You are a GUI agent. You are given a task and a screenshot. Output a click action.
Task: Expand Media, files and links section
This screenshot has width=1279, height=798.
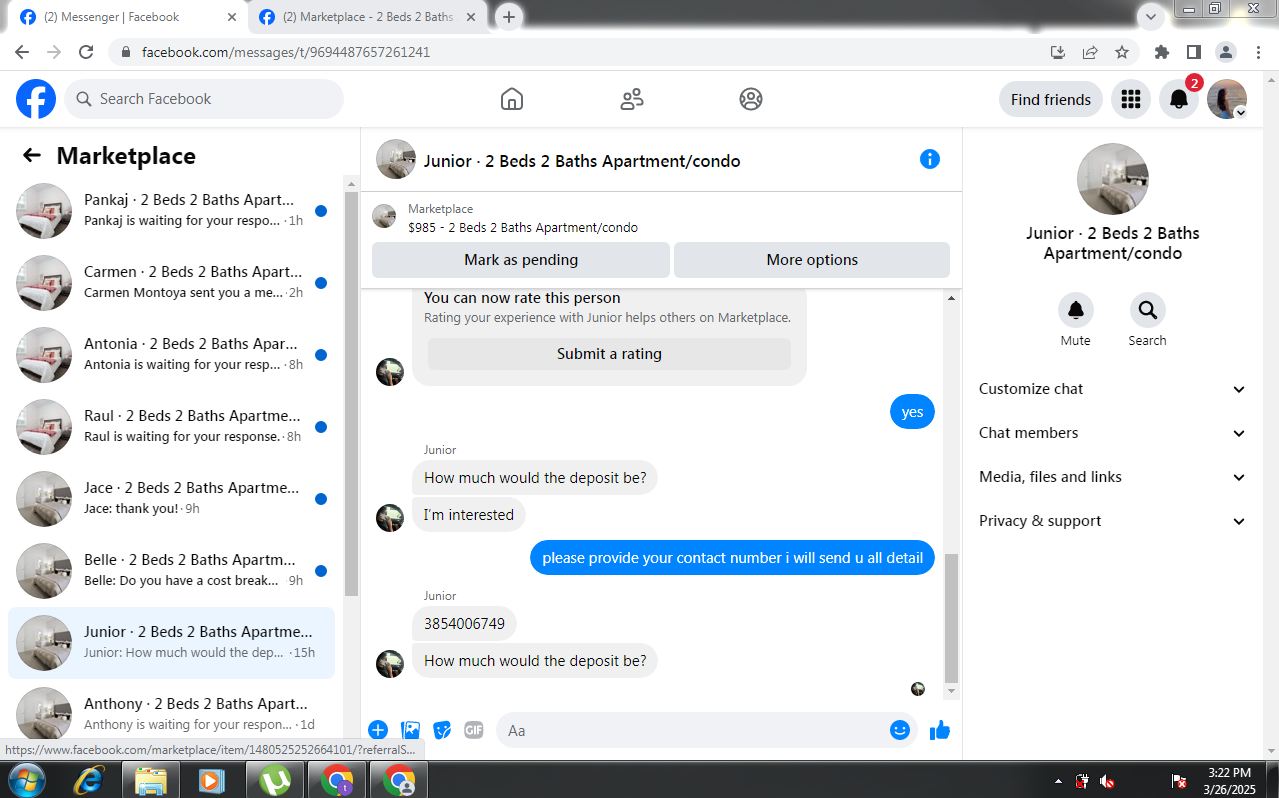point(1113,477)
